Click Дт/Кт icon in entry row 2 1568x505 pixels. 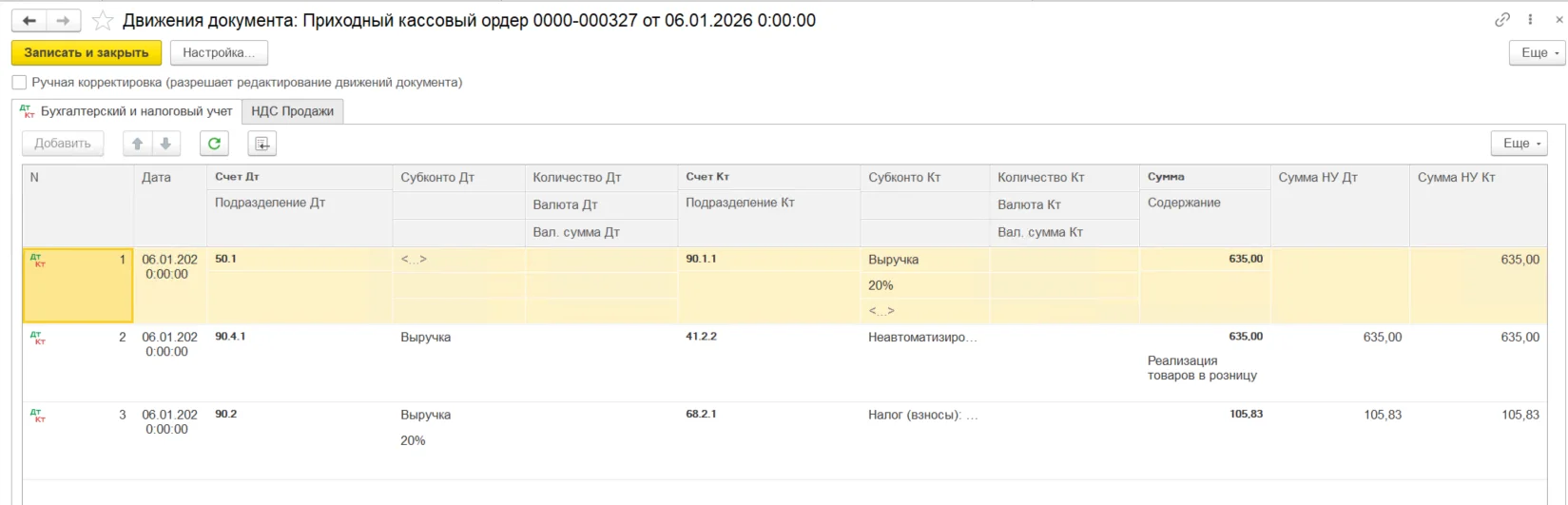(38, 338)
